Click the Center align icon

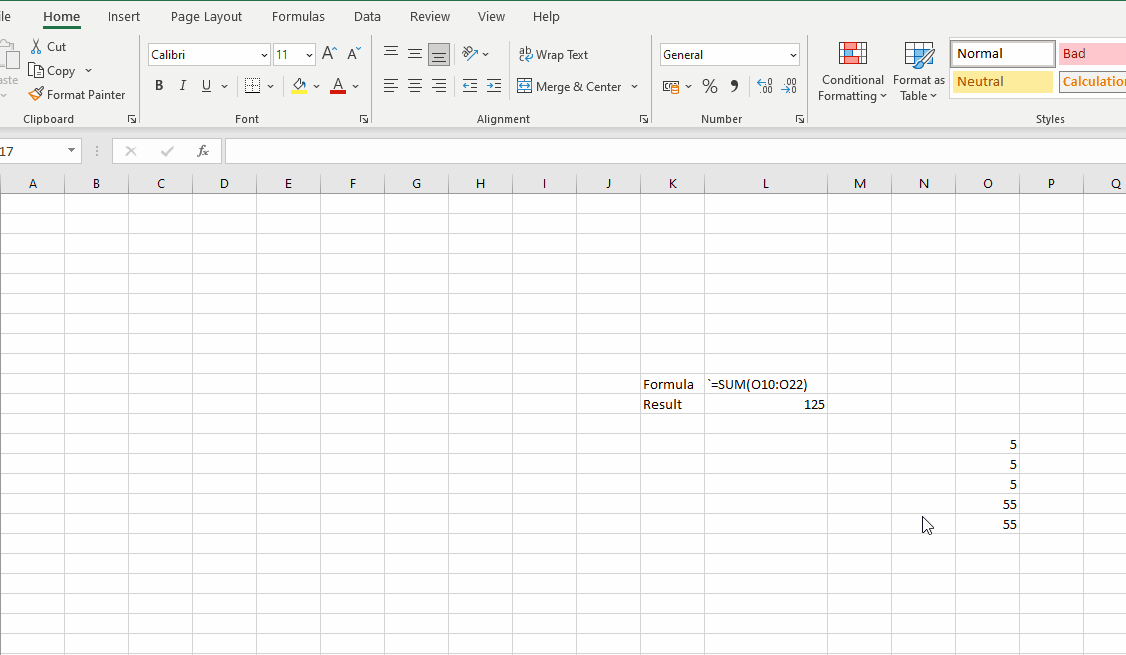(x=415, y=87)
